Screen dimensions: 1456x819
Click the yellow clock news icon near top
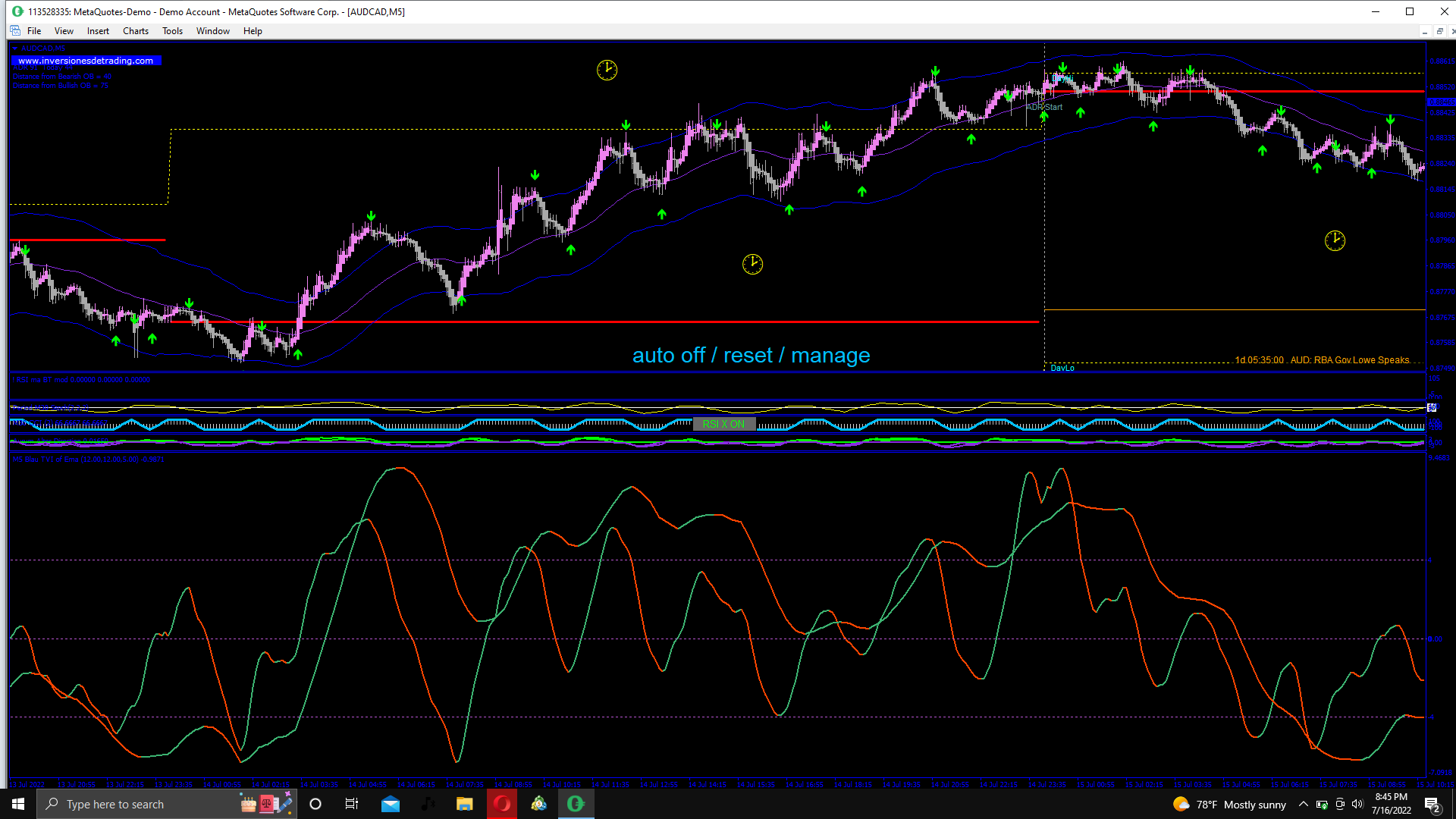point(607,71)
